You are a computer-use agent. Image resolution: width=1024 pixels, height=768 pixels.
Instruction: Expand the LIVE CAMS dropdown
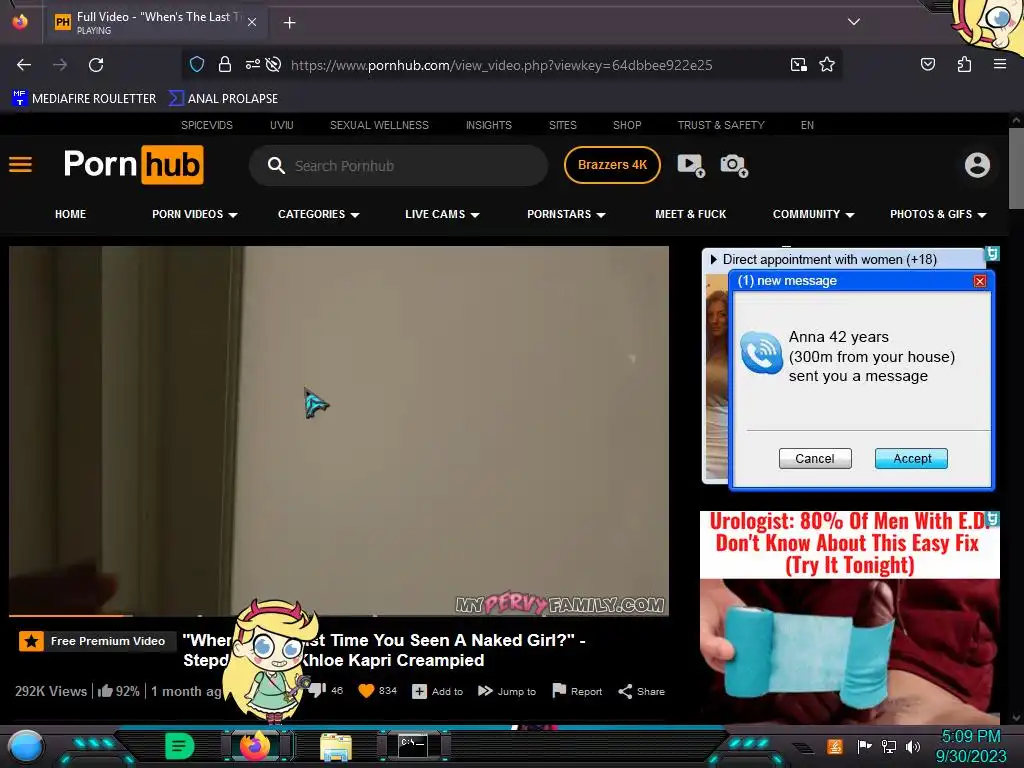click(442, 214)
